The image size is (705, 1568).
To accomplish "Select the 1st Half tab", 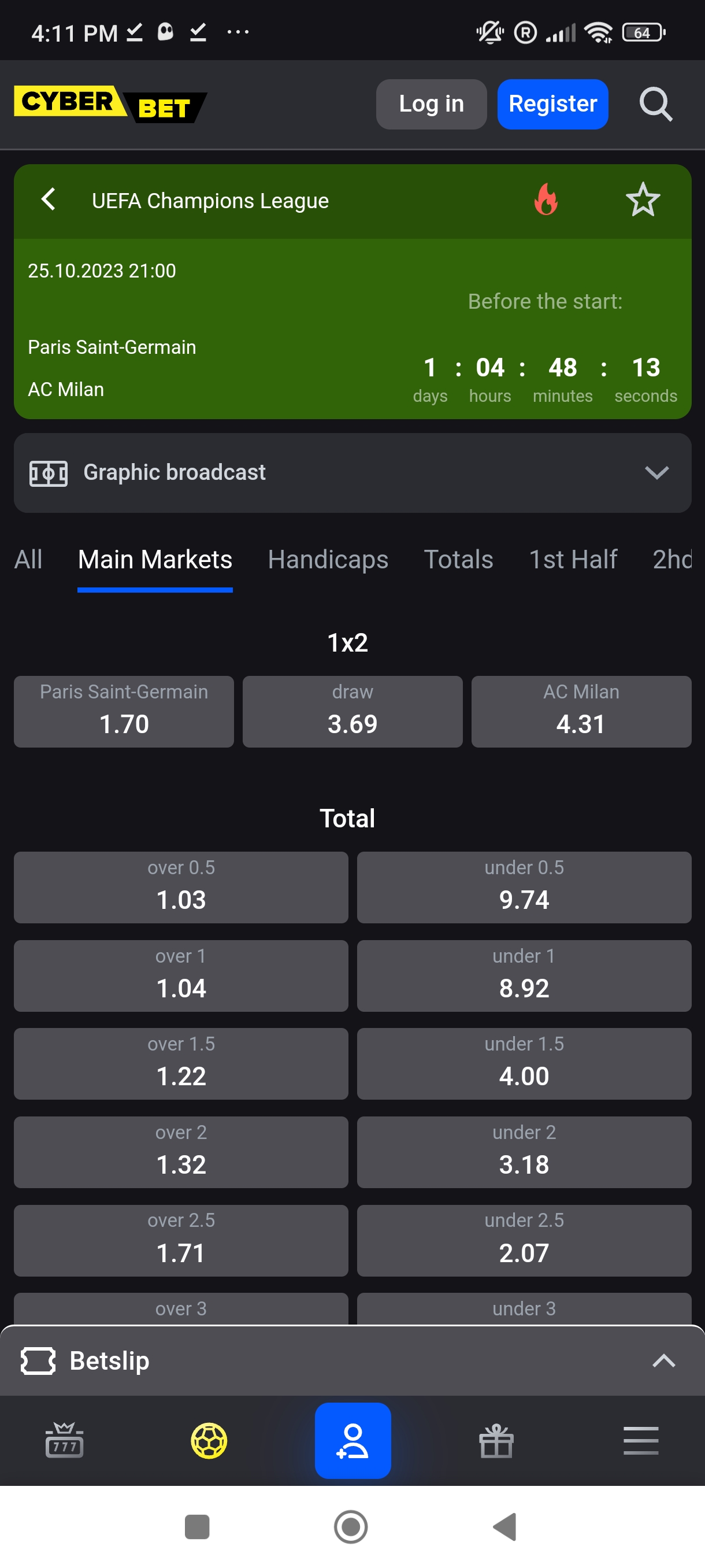I will (573, 560).
